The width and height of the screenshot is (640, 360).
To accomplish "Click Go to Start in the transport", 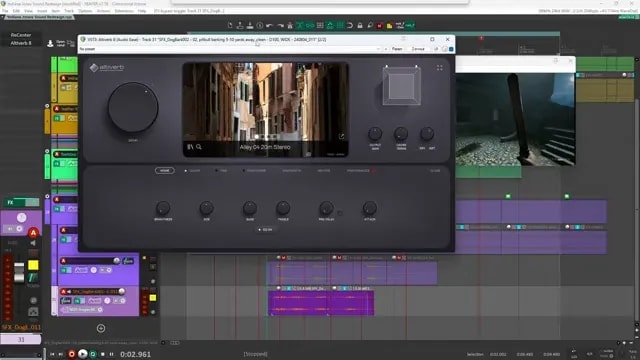I will (52, 354).
